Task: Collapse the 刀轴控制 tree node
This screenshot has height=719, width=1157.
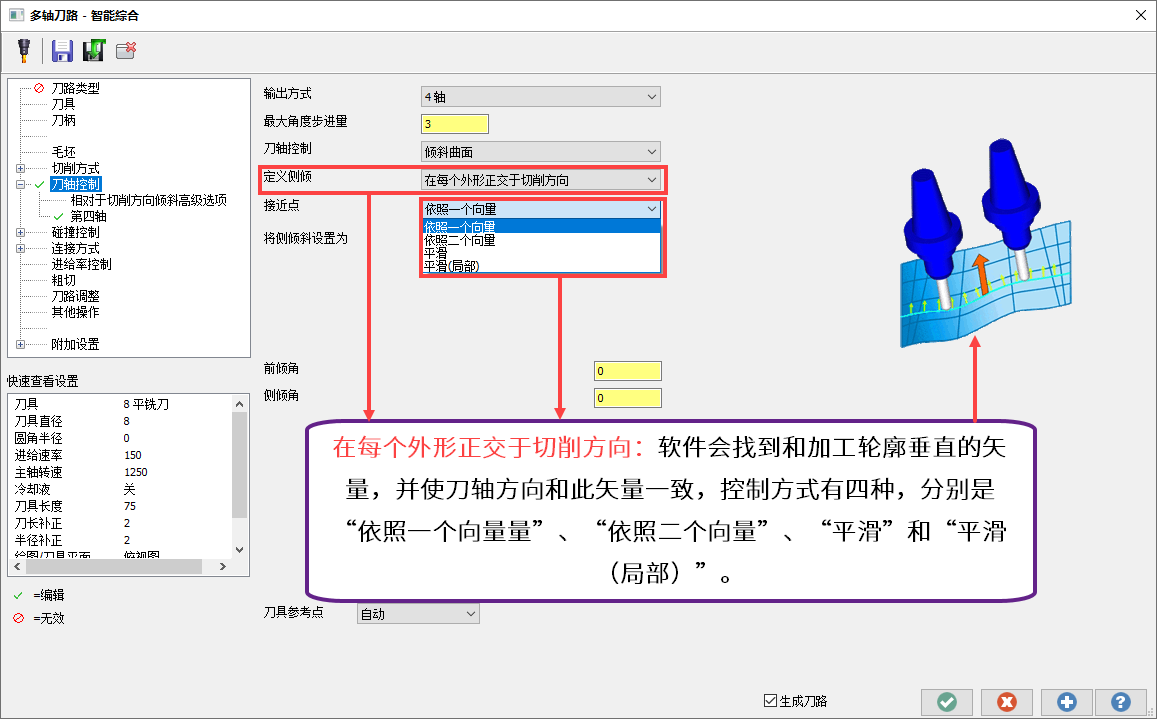Action: pyautogui.click(x=21, y=185)
